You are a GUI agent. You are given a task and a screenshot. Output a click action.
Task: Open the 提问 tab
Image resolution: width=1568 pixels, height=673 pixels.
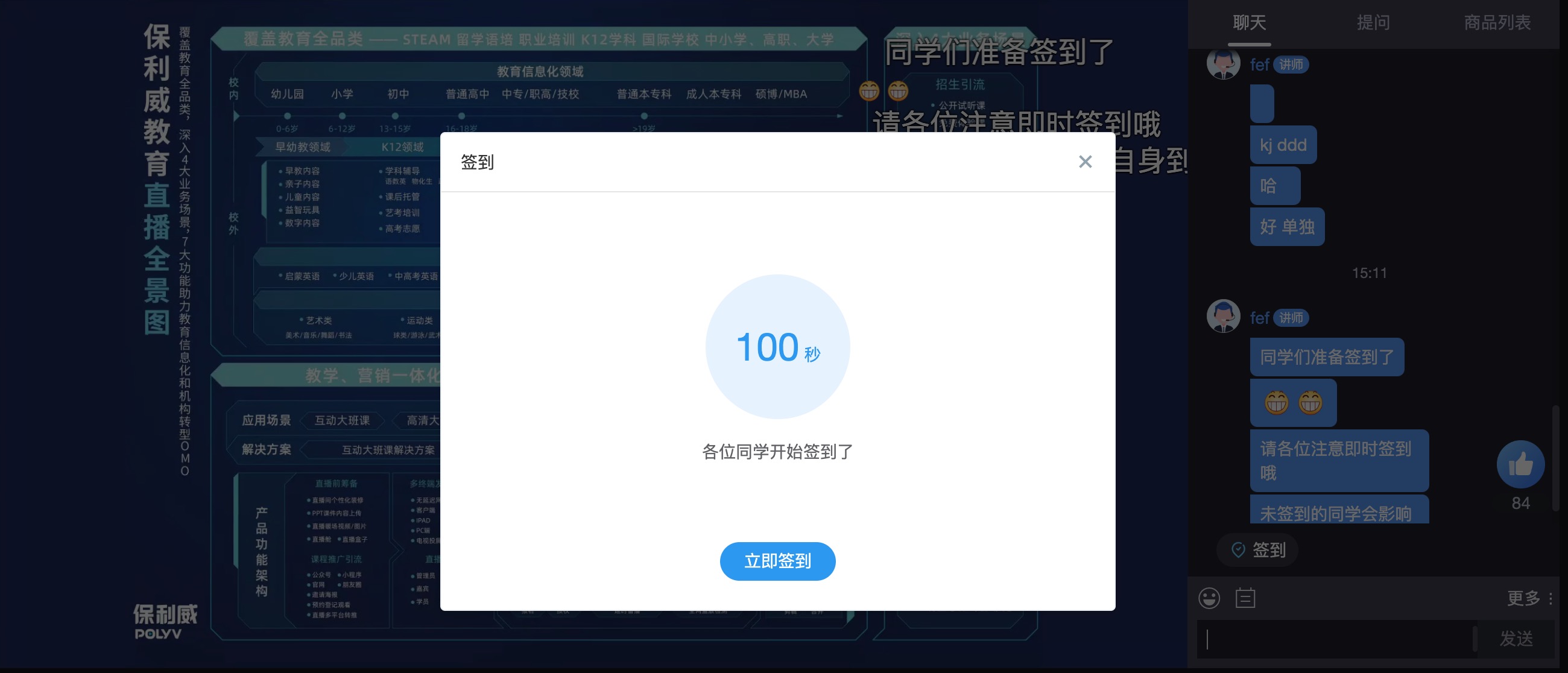coord(1373,23)
